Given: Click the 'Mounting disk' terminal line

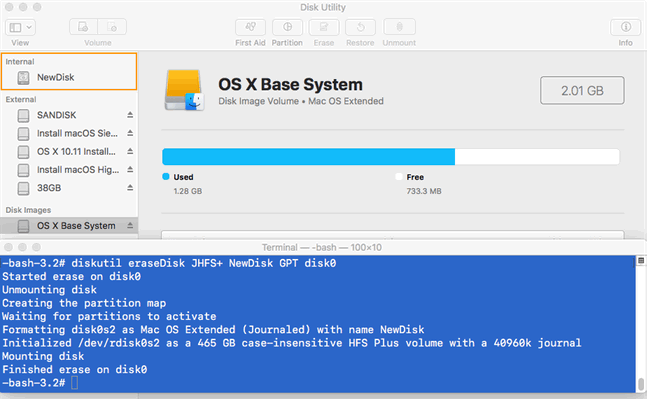Looking at the screenshot, I should tap(43, 356).
